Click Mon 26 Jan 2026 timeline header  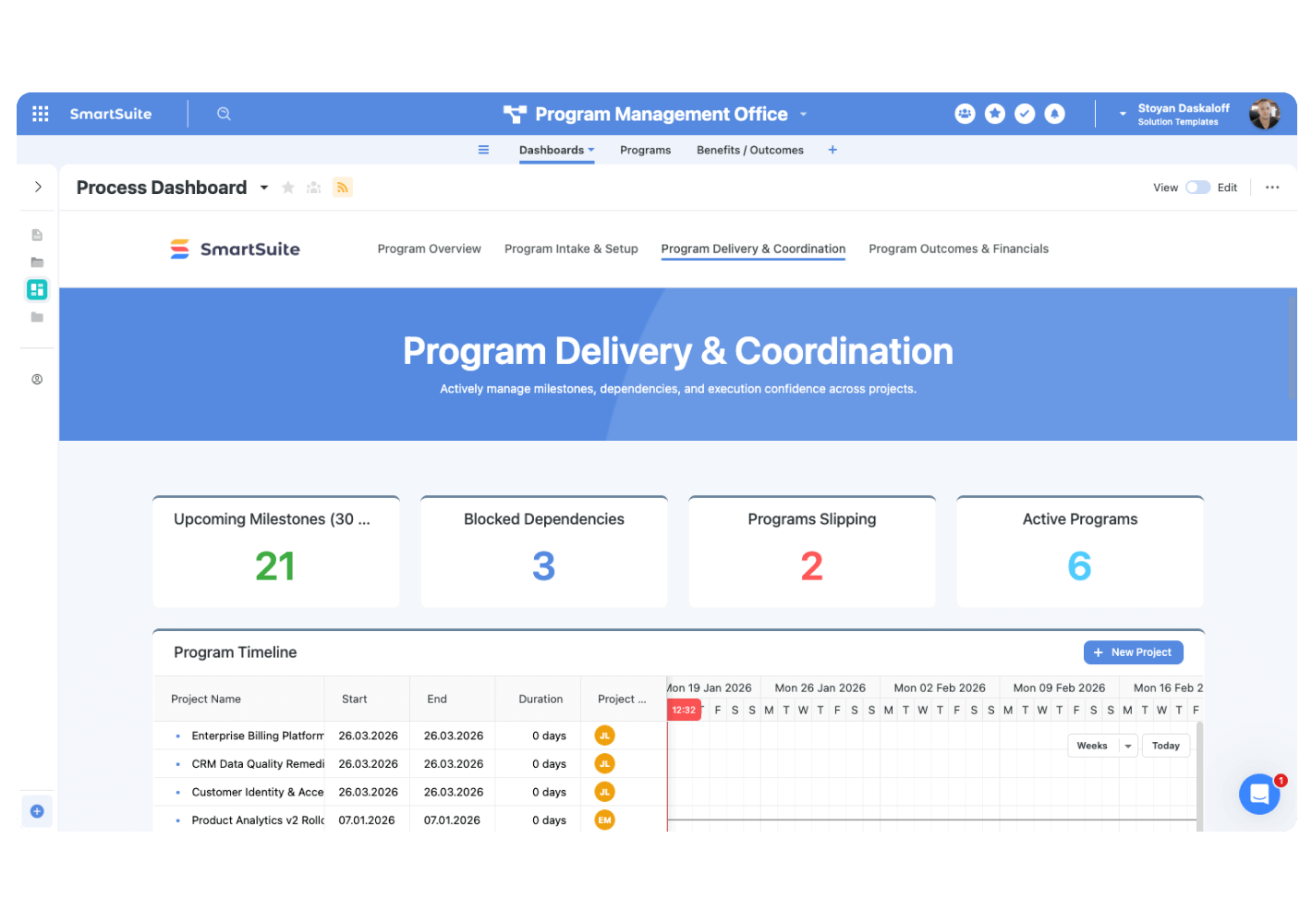coord(820,687)
